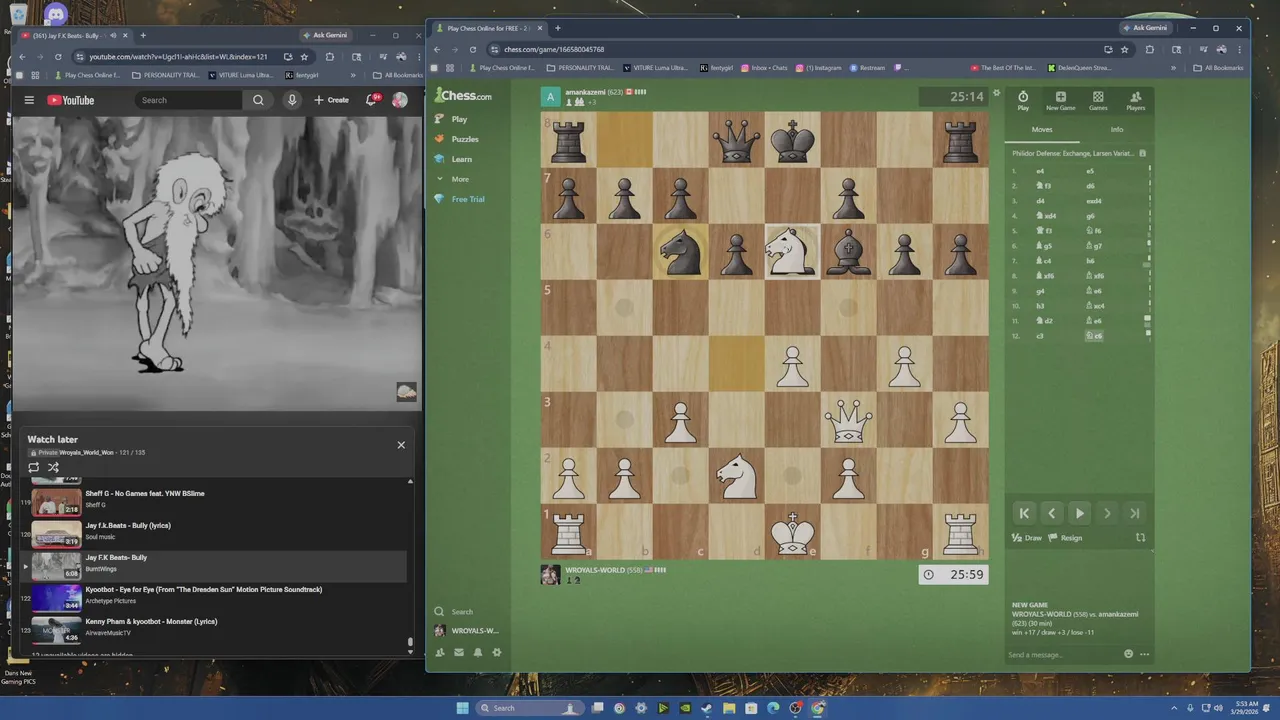This screenshot has width=1280, height=720.
Task: Open messages envelope in chess.com sidebar
Action: (459, 653)
